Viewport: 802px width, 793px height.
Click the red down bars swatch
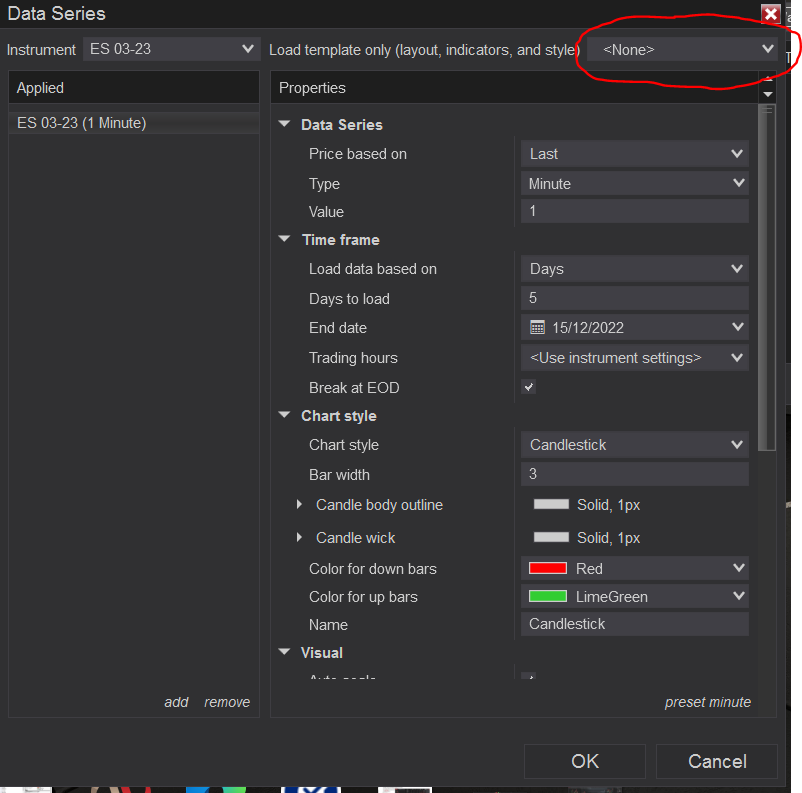click(548, 568)
